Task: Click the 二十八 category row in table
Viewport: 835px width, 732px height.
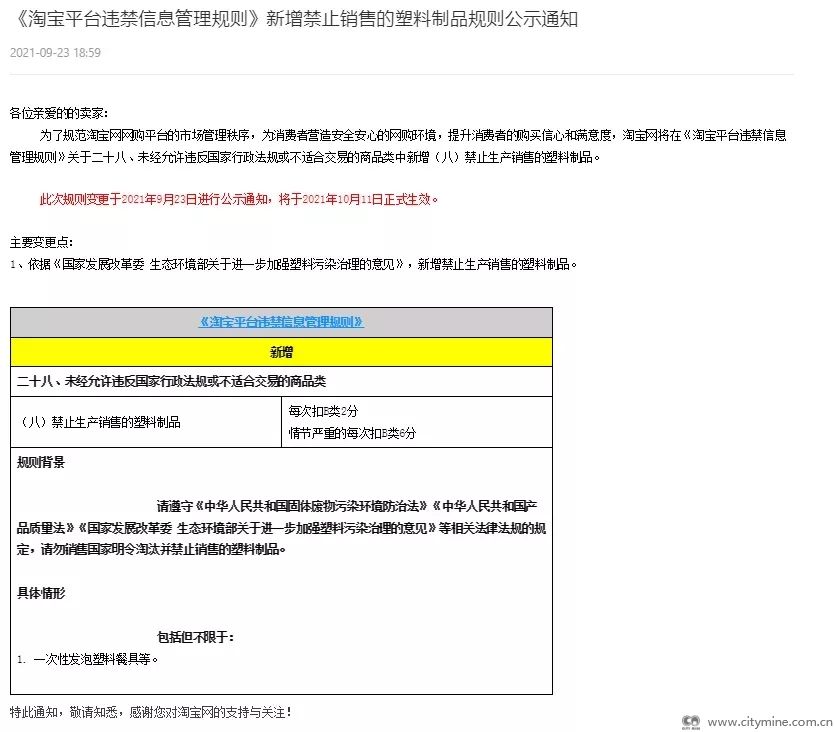Action: tap(172, 381)
